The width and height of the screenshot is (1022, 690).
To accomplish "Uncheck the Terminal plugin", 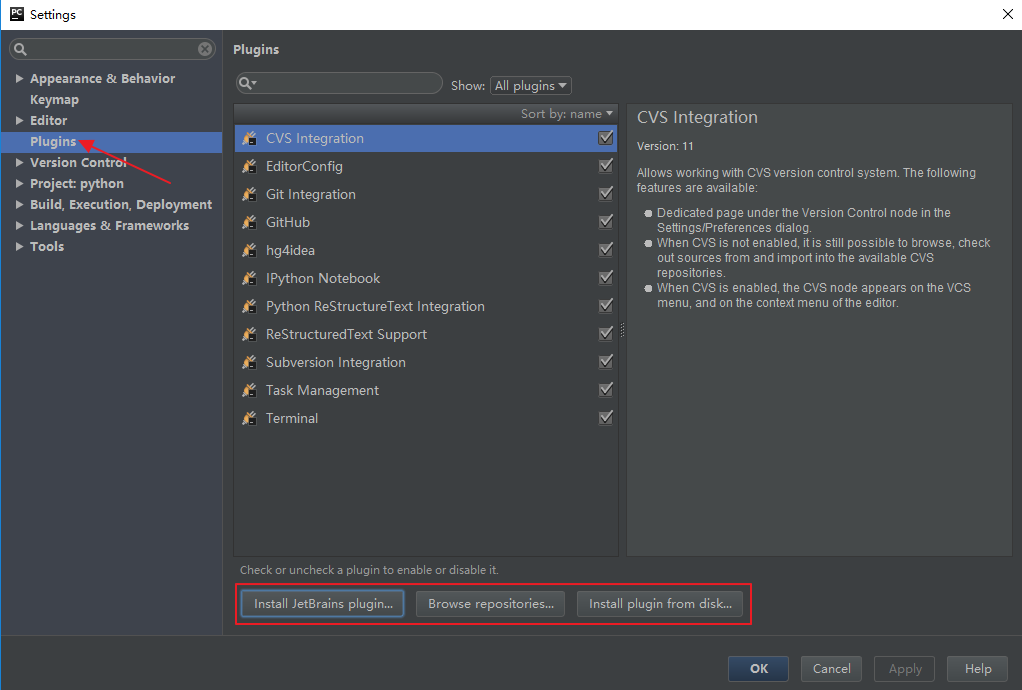I will click(x=606, y=418).
